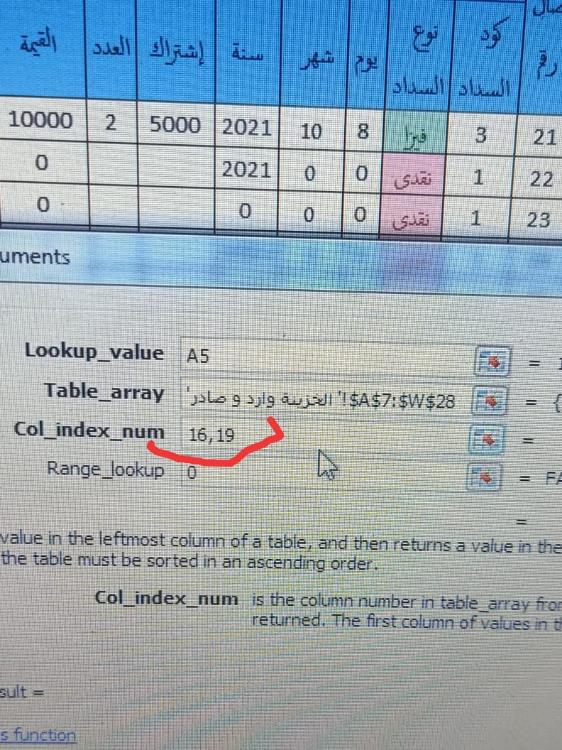The image size is (562, 750).
Task: Select the pink نقدى cell in row 23
Action: (x=410, y=217)
